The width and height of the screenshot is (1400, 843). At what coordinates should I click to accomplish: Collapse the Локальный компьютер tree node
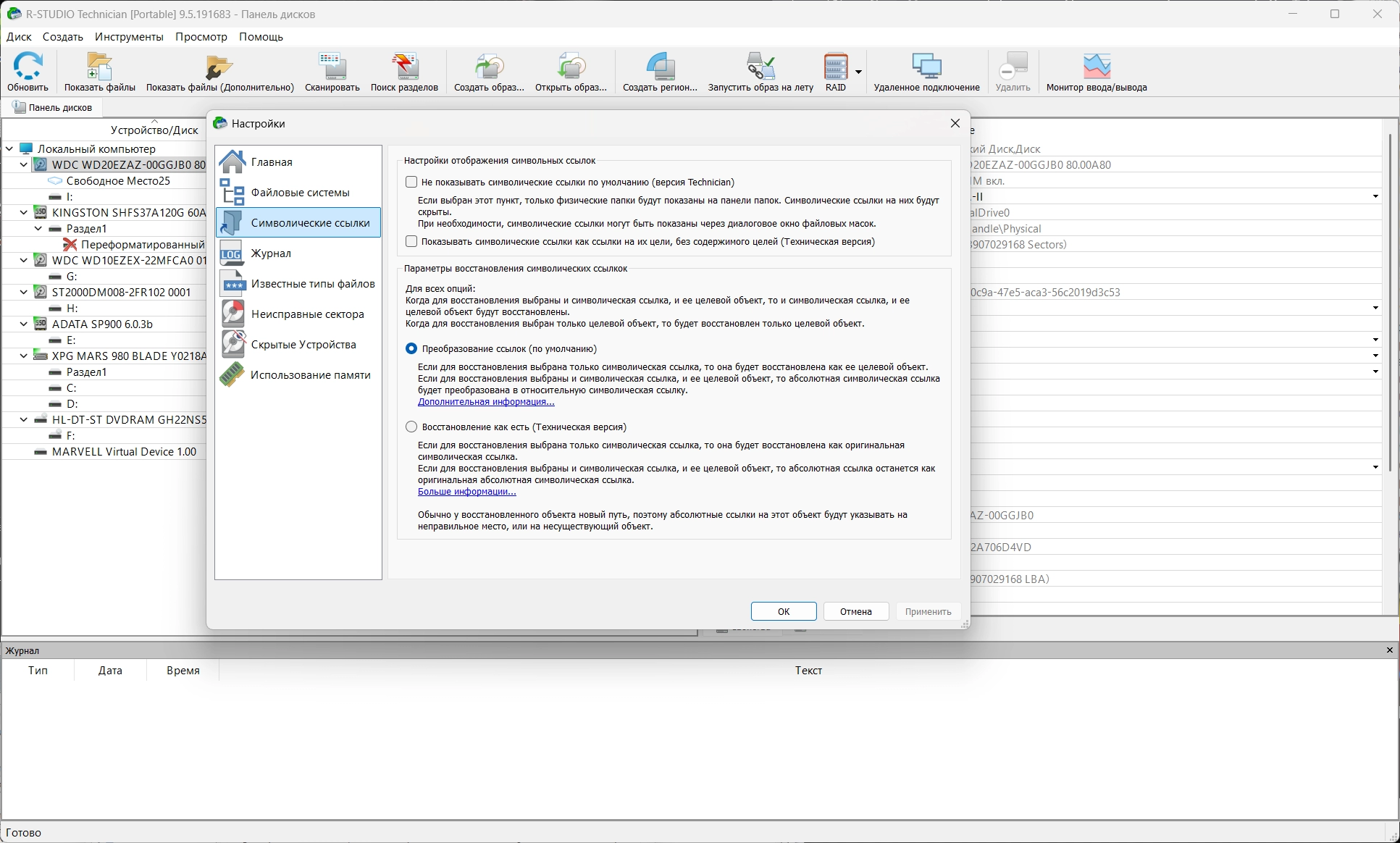tap(9, 148)
